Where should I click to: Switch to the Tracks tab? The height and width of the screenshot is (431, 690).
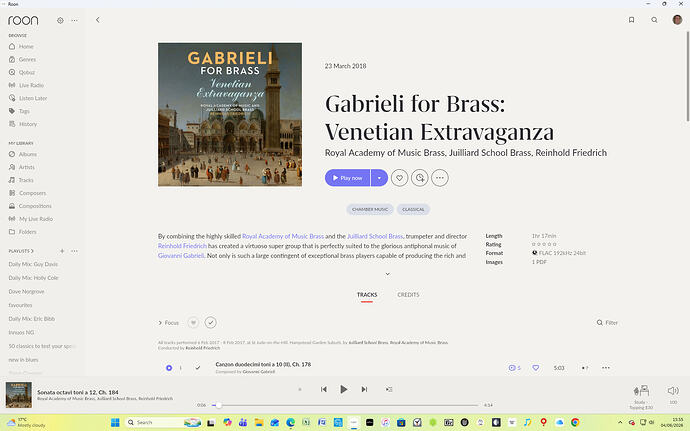[x=367, y=295]
